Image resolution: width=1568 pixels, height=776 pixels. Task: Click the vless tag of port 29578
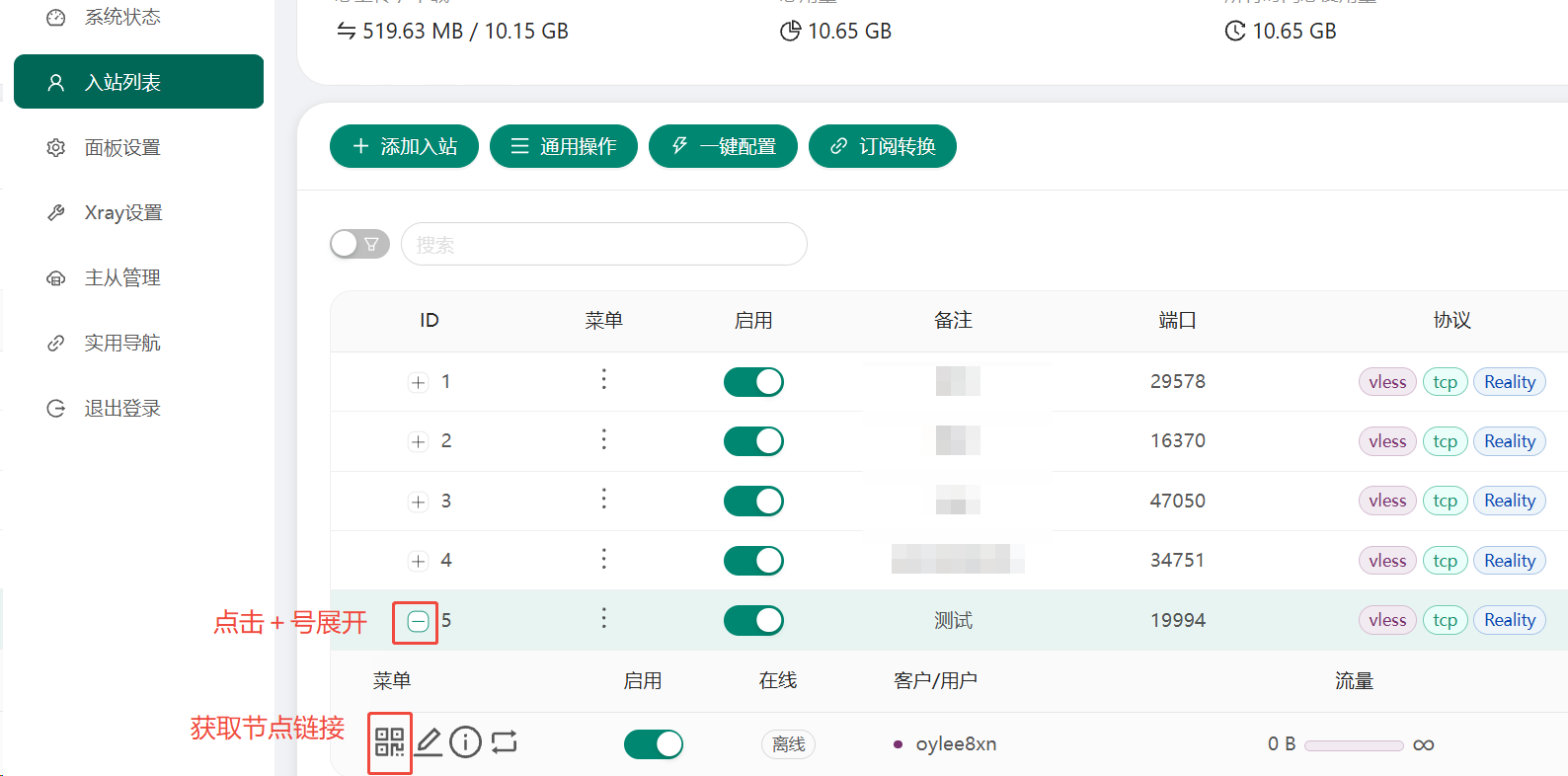[x=1387, y=382]
